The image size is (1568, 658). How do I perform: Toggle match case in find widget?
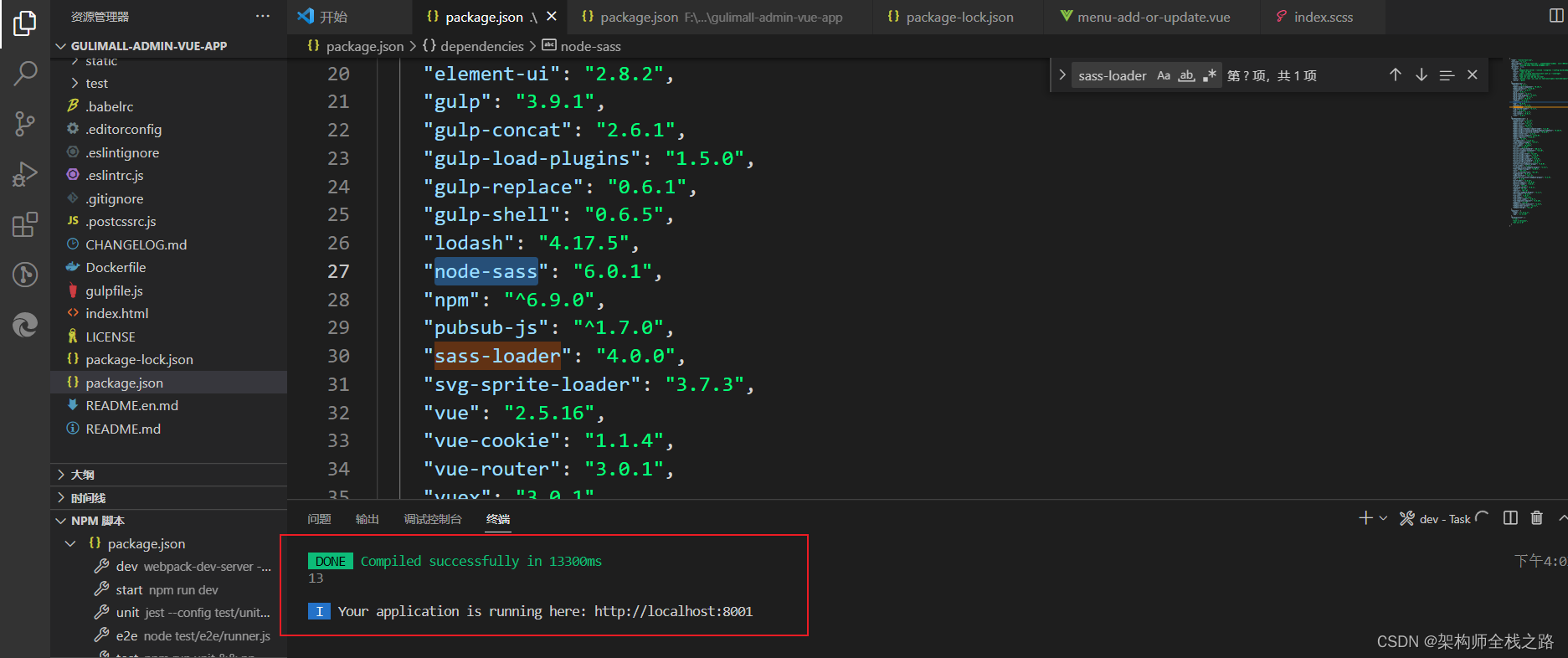pyautogui.click(x=1164, y=75)
